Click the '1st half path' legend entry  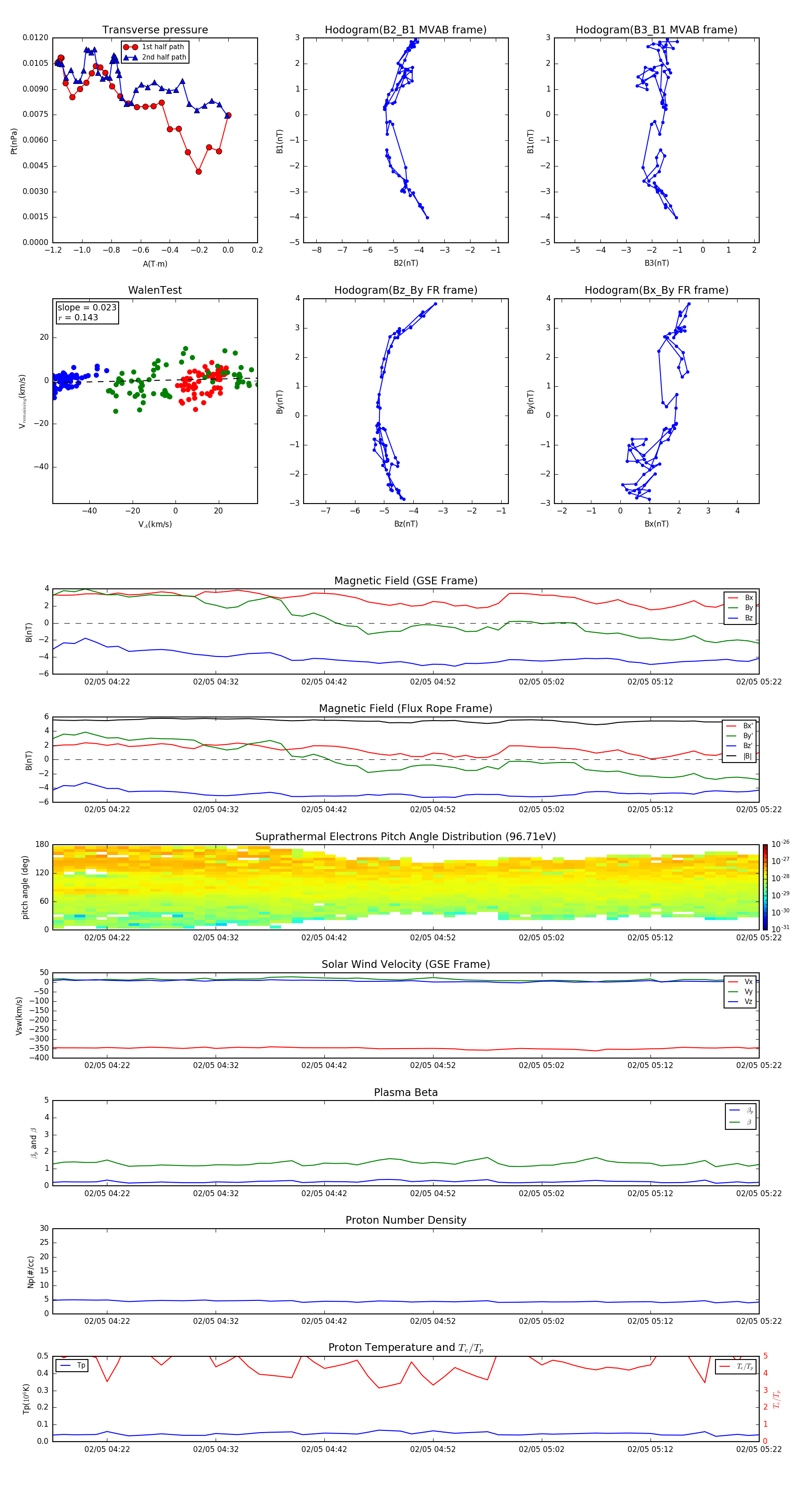click(x=154, y=47)
